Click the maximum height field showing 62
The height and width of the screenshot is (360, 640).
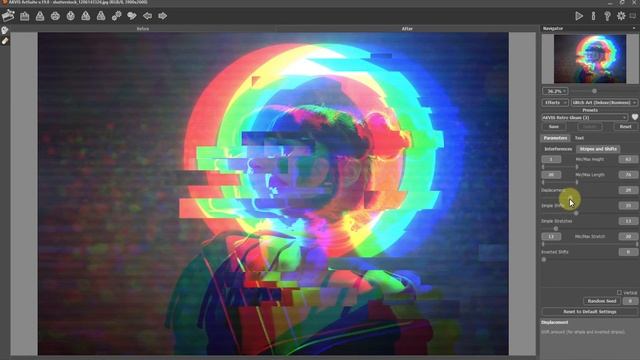(x=628, y=159)
